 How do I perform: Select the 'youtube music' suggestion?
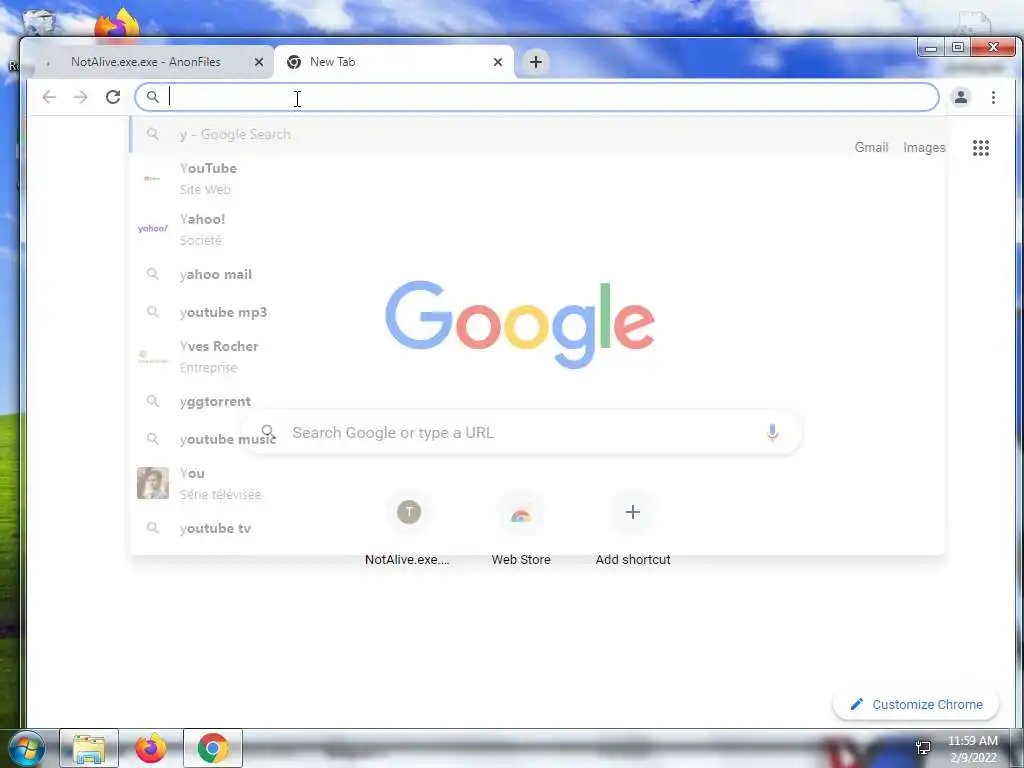[537, 439]
